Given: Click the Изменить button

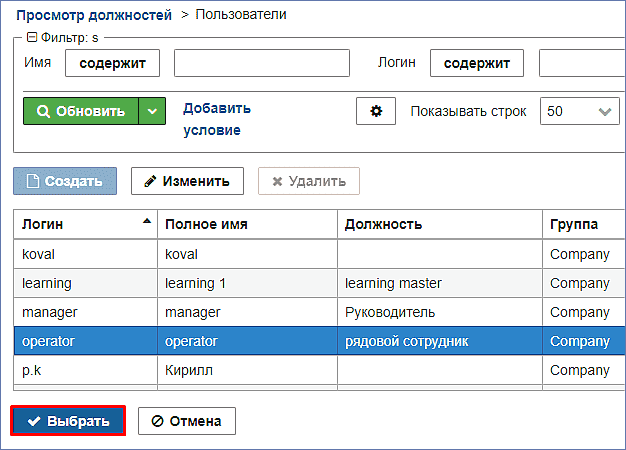Looking at the screenshot, I should [187, 181].
